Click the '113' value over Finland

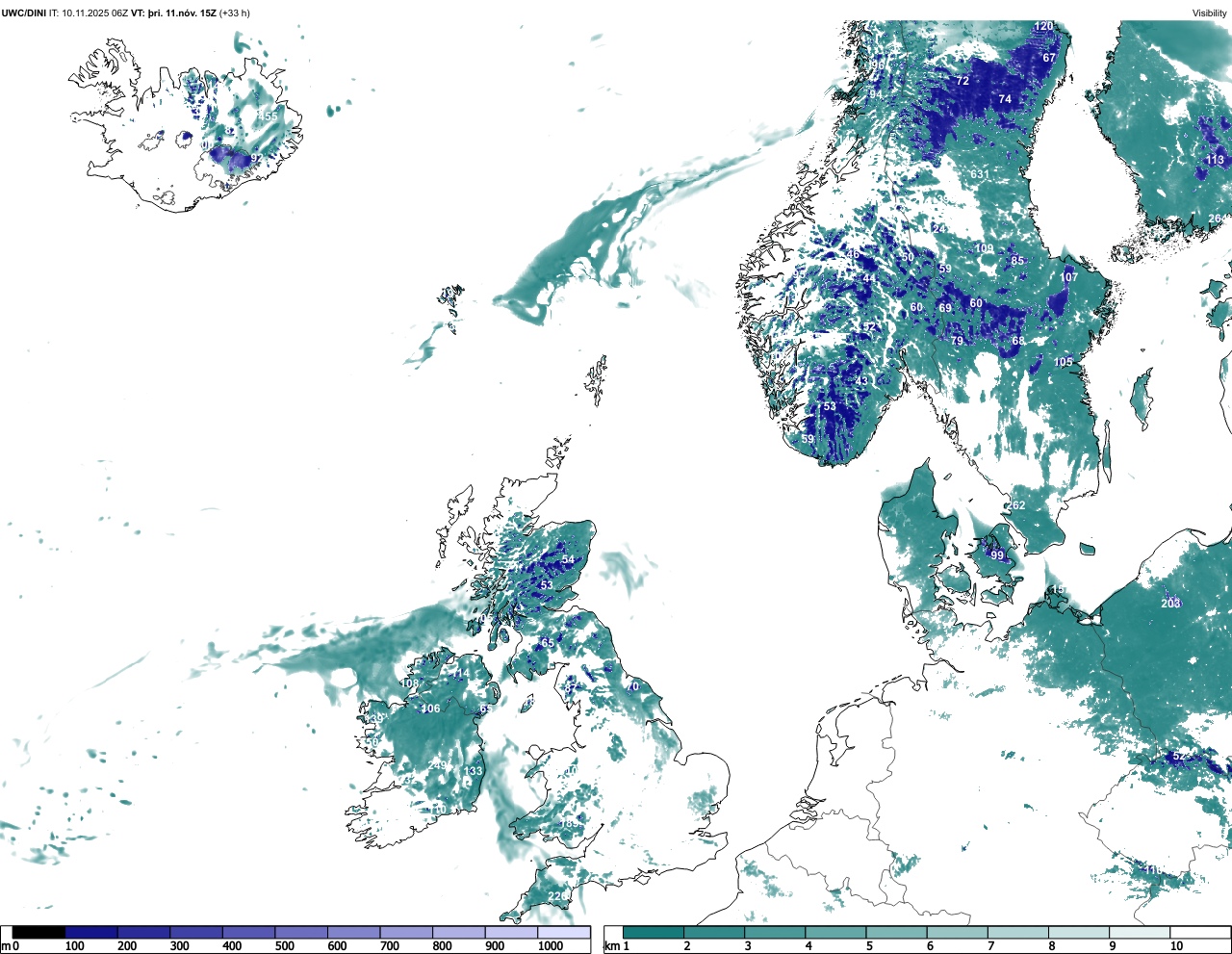[1215, 160]
